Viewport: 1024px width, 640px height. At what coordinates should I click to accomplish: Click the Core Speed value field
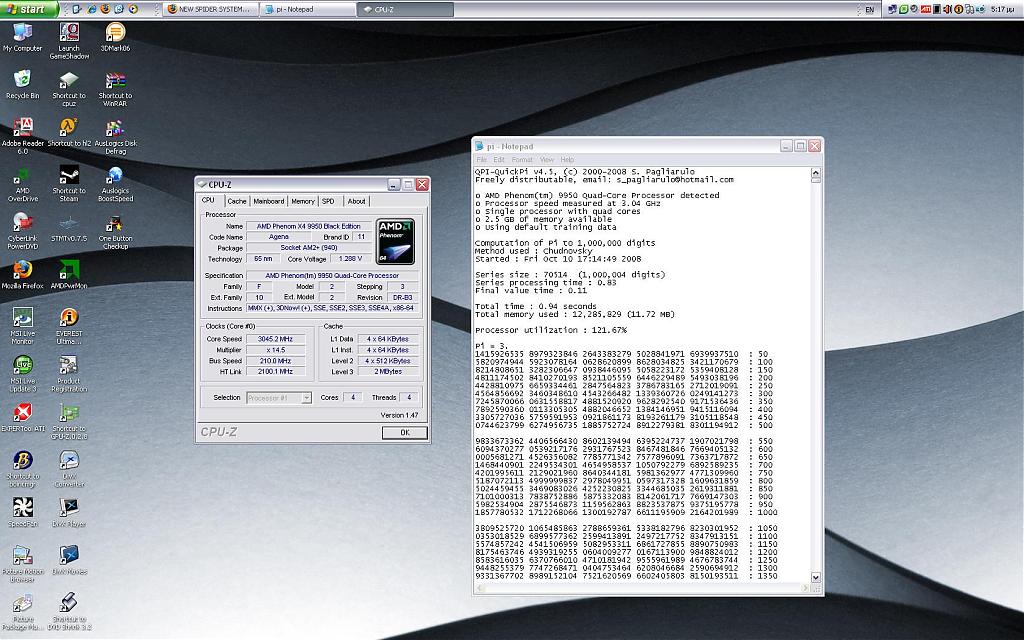[x=275, y=339]
